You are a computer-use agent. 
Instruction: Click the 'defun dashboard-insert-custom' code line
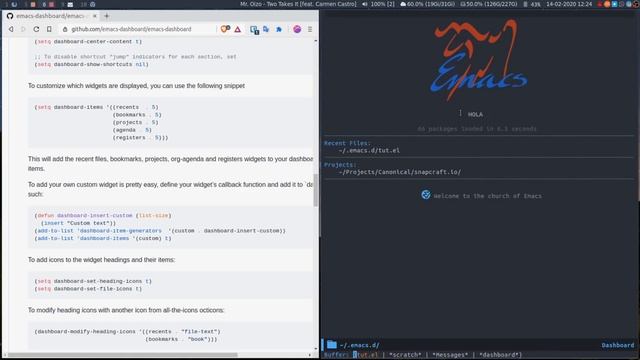click(x=103, y=215)
